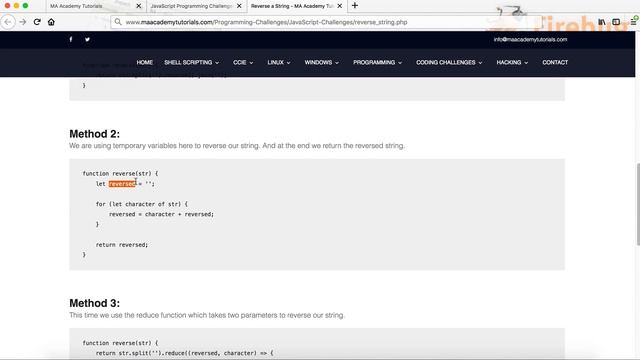Expand the SHELL SCRIPTING dropdown menu
Screen dimensions: 640x360
click(191, 62)
